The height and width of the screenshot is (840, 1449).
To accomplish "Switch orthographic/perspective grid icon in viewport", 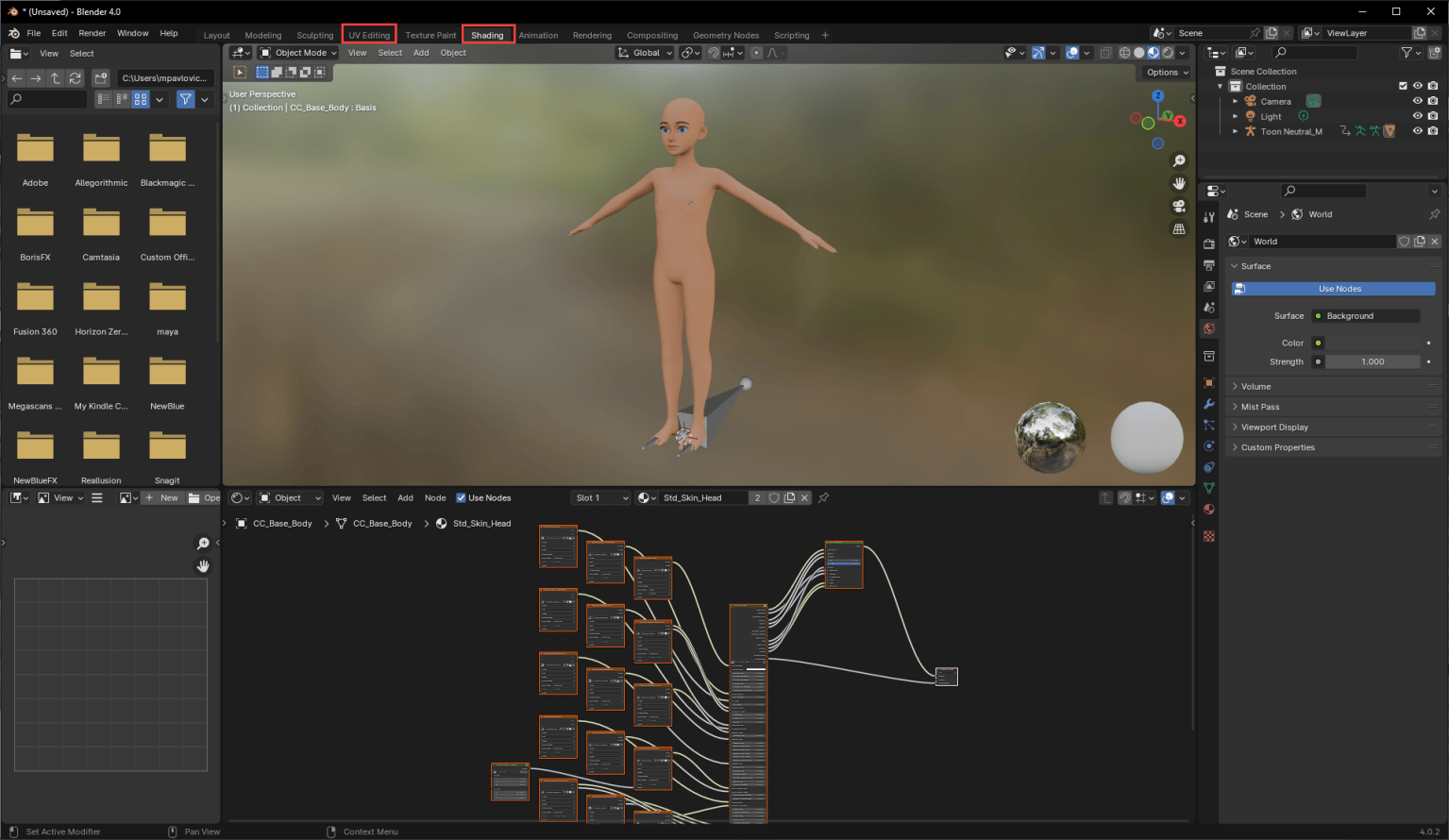I will [x=1179, y=228].
